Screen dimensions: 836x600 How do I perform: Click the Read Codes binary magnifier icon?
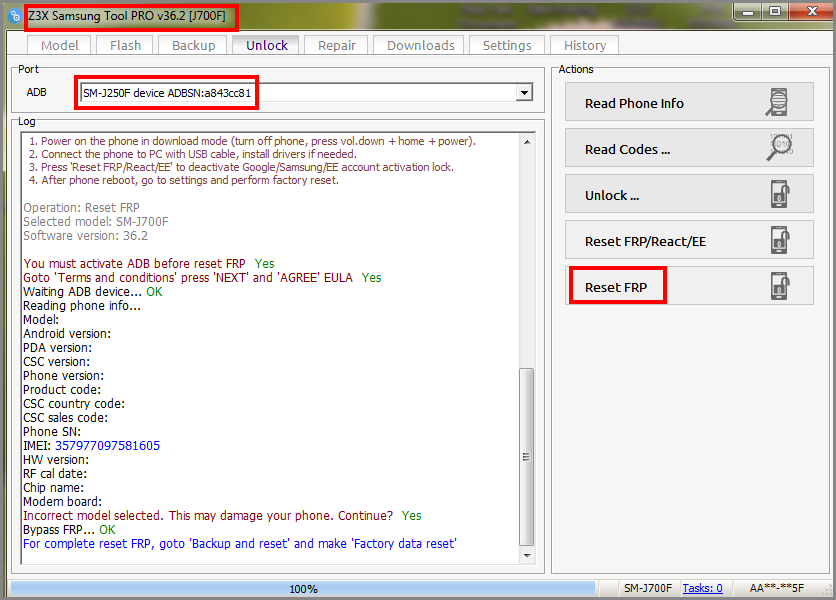pos(779,148)
